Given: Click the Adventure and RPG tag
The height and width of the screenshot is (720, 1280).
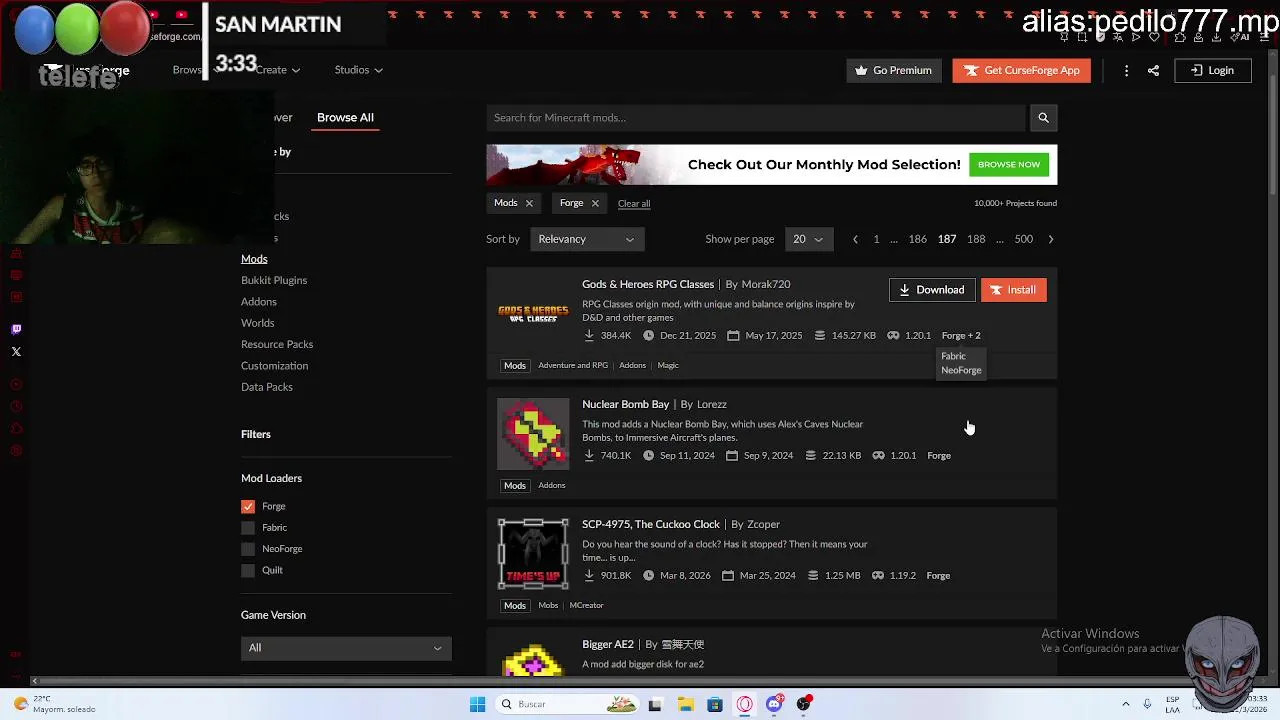Looking at the screenshot, I should click(x=573, y=365).
